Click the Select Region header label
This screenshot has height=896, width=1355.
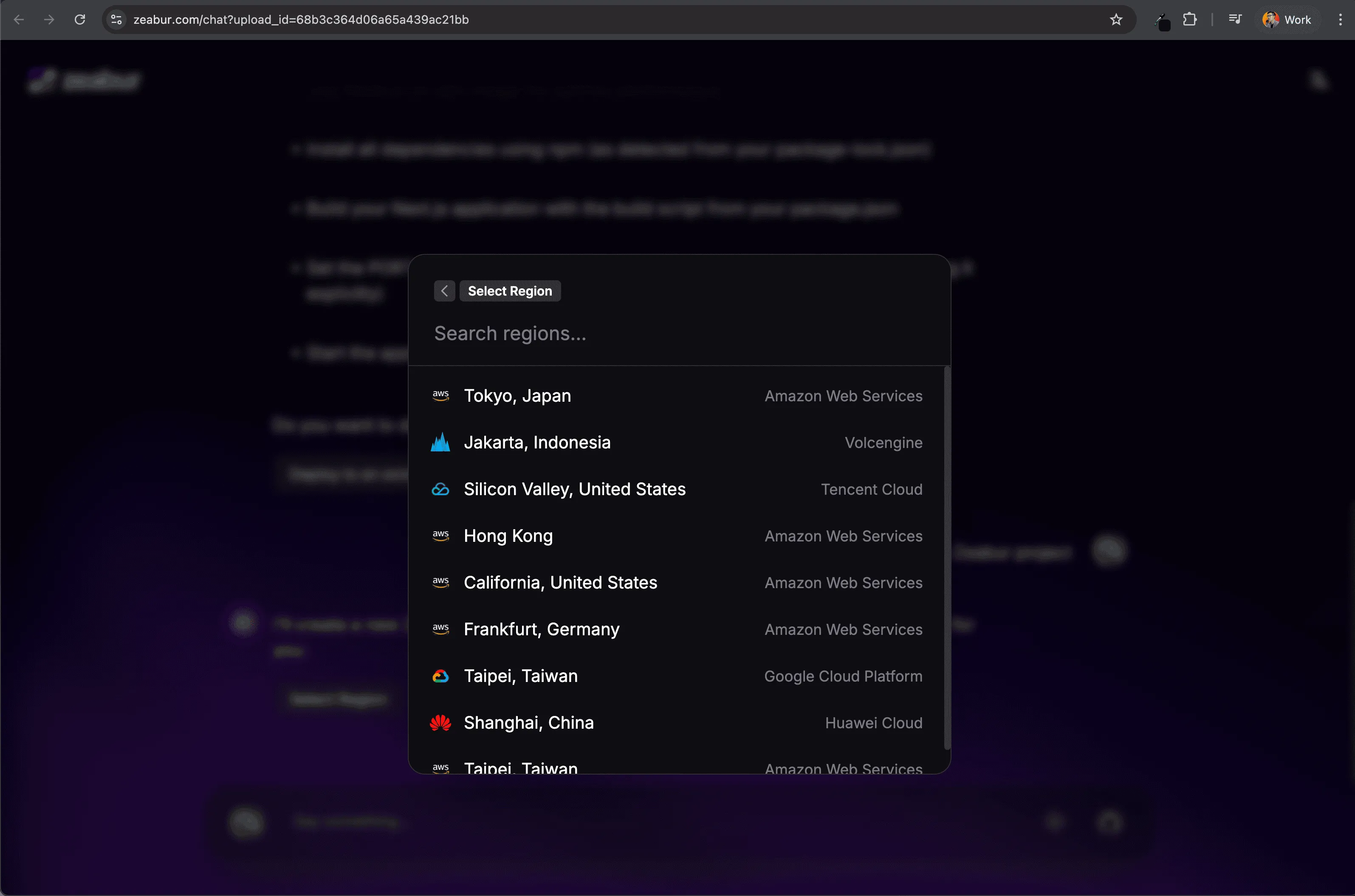tap(510, 291)
